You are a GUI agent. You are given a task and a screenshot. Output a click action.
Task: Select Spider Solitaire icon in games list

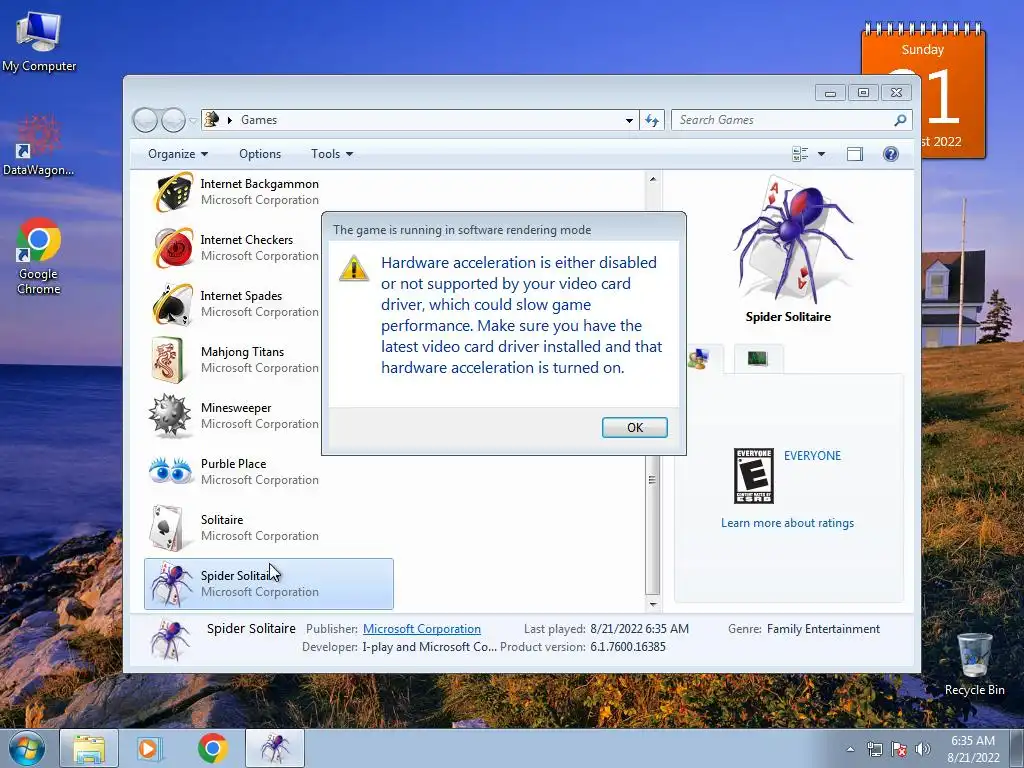(x=171, y=583)
